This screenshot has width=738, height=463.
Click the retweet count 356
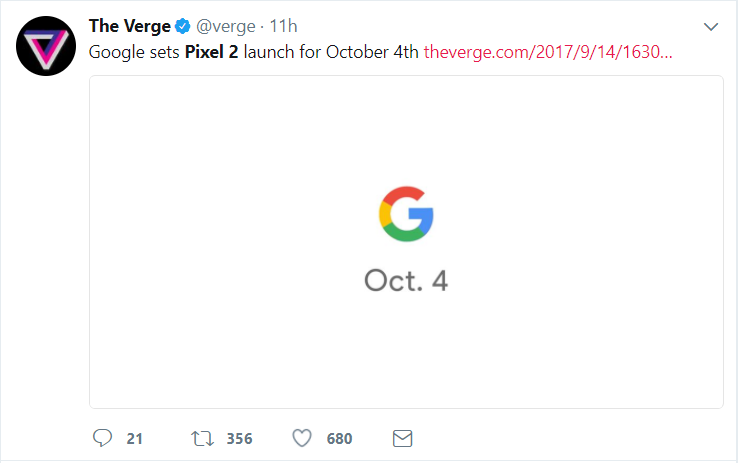[x=239, y=438]
